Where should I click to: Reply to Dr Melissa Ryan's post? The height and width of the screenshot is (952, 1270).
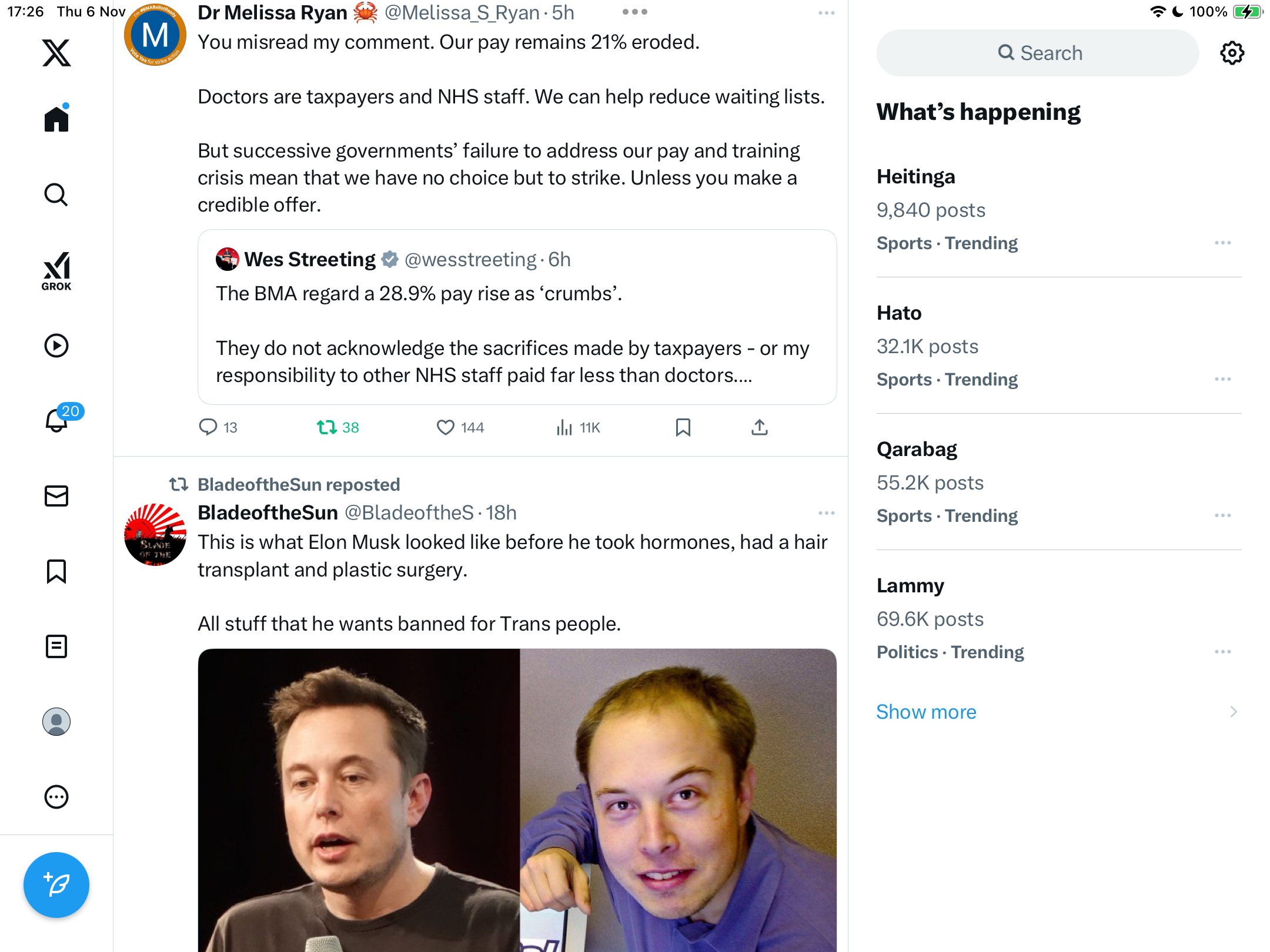(208, 427)
